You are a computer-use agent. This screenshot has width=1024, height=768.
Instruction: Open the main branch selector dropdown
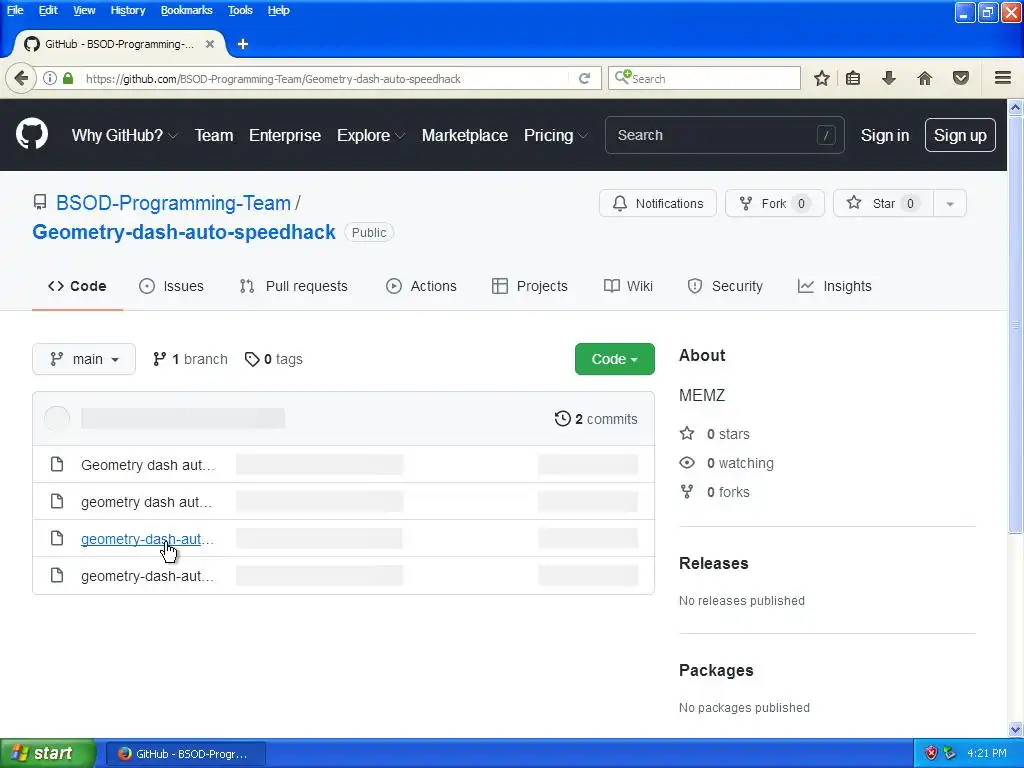click(84, 359)
